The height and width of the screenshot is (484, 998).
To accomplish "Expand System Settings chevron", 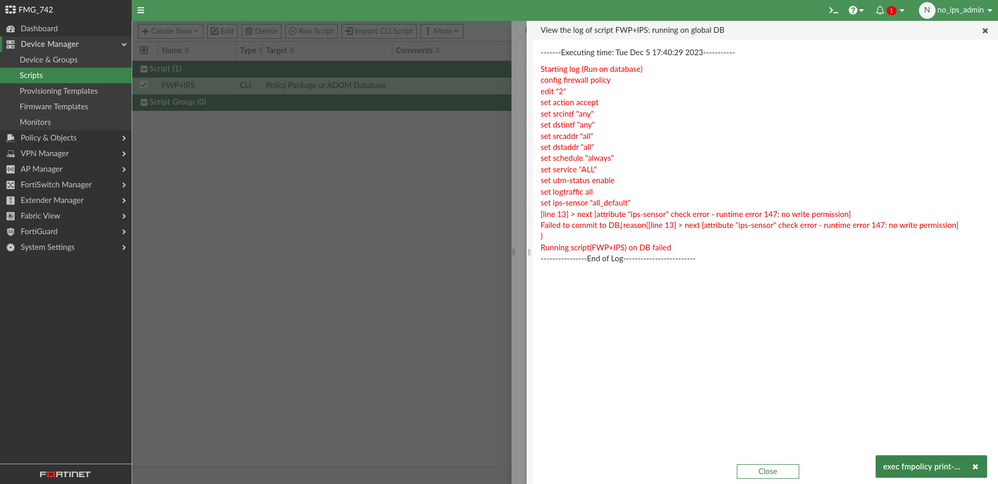I will 124,247.
